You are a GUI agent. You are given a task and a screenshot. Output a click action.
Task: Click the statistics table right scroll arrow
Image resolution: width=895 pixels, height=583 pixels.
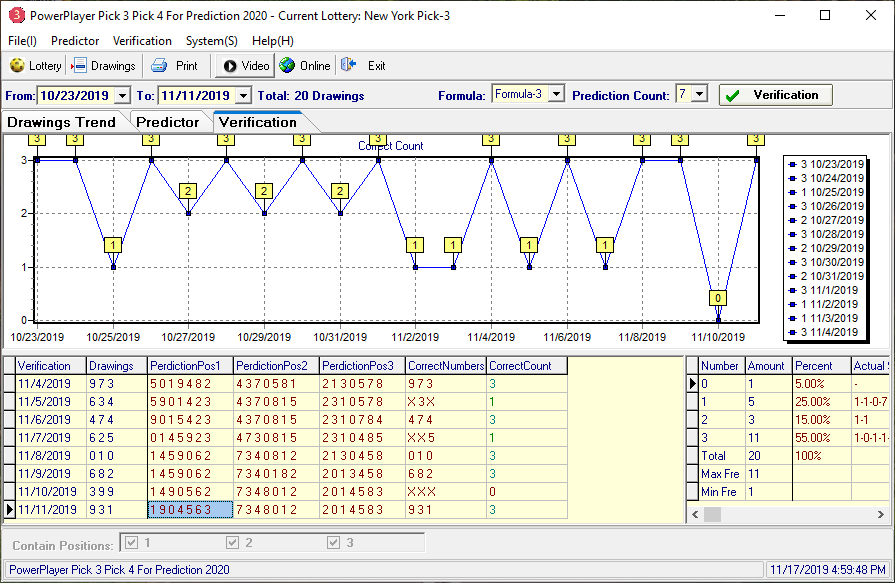pyautogui.click(x=881, y=514)
